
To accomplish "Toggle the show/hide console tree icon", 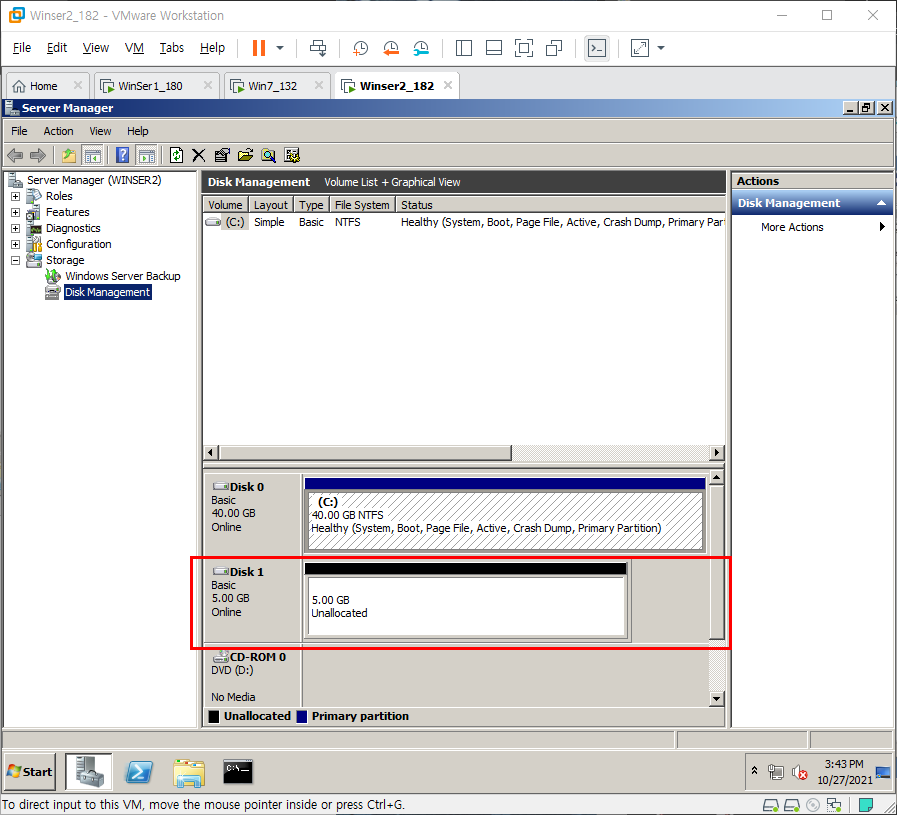I will [x=92, y=155].
